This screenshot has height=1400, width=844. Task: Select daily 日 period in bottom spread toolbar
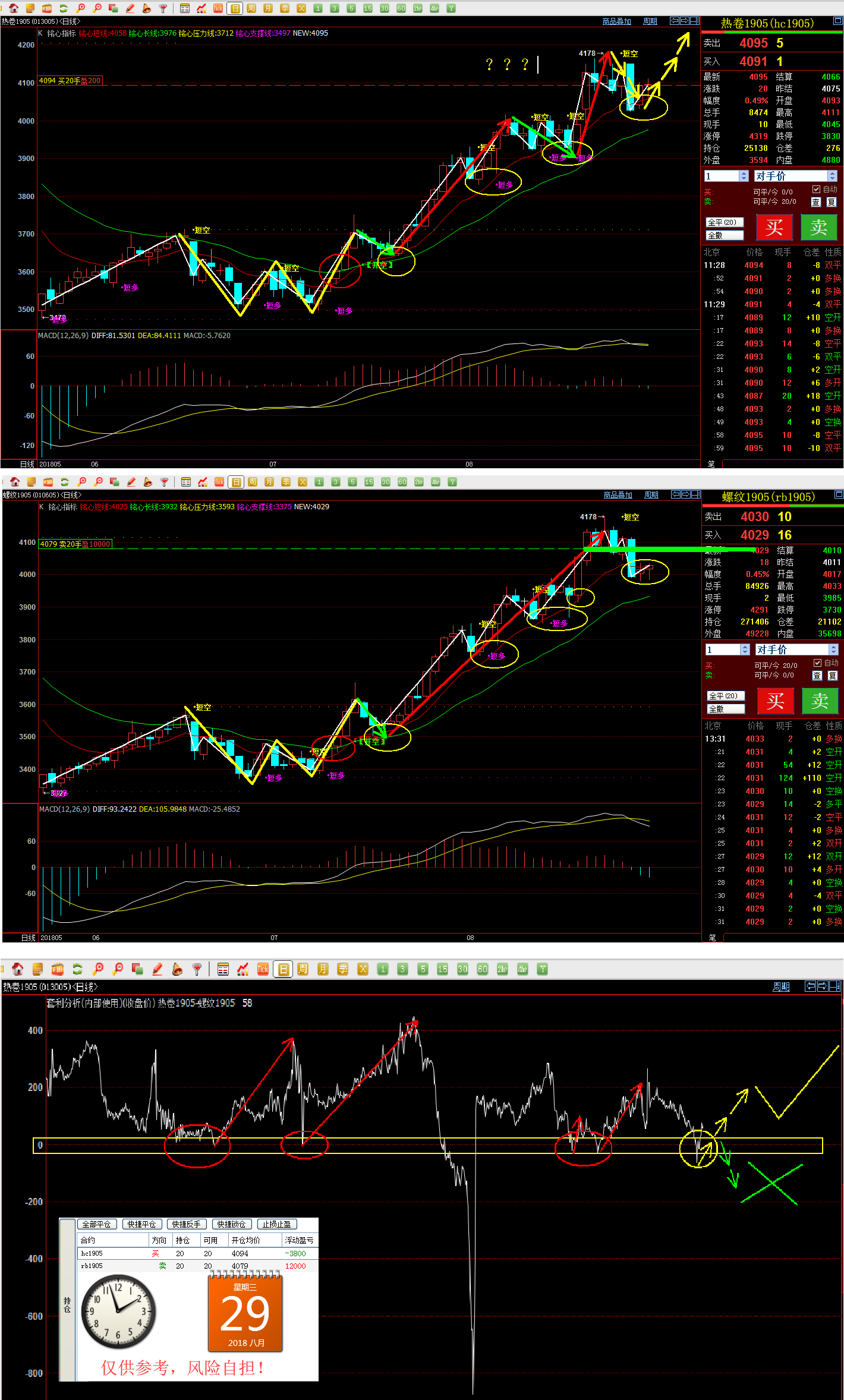click(284, 969)
